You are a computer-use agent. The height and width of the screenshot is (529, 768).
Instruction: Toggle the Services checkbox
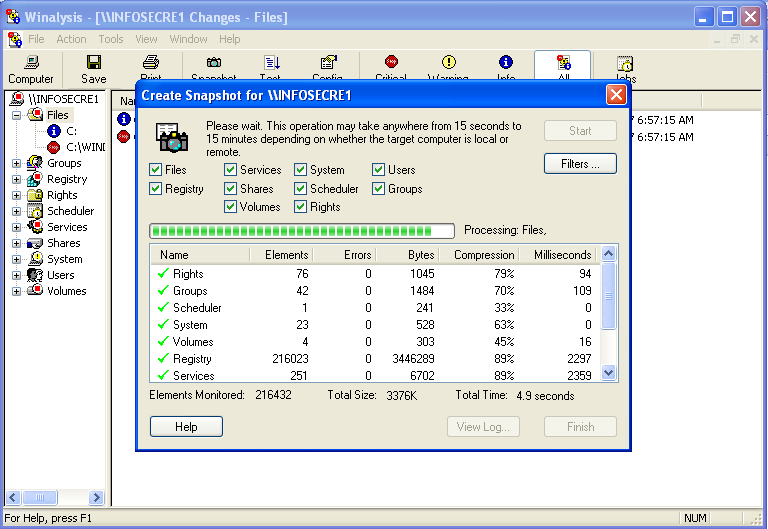(230, 170)
